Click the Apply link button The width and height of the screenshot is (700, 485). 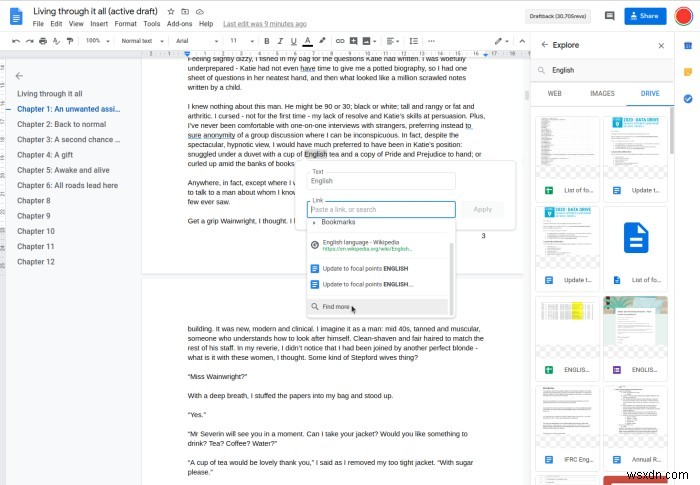tap(483, 209)
